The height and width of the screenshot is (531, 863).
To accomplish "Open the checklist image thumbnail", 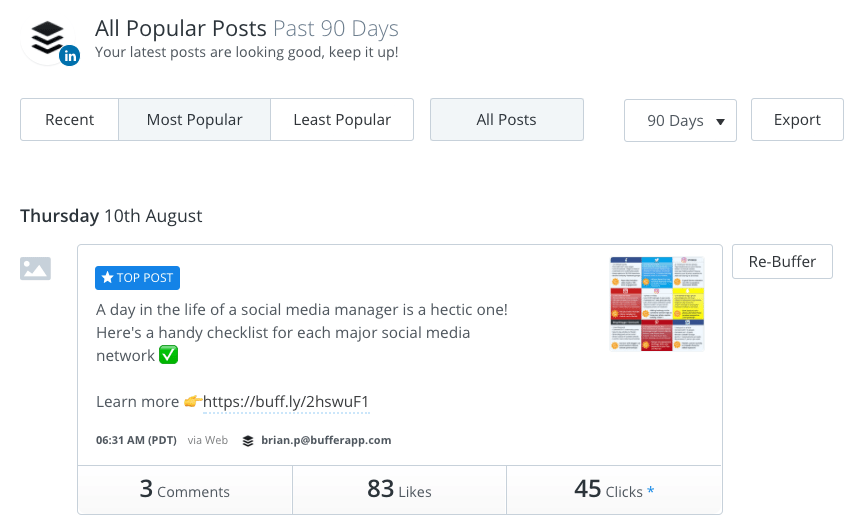I will click(657, 304).
